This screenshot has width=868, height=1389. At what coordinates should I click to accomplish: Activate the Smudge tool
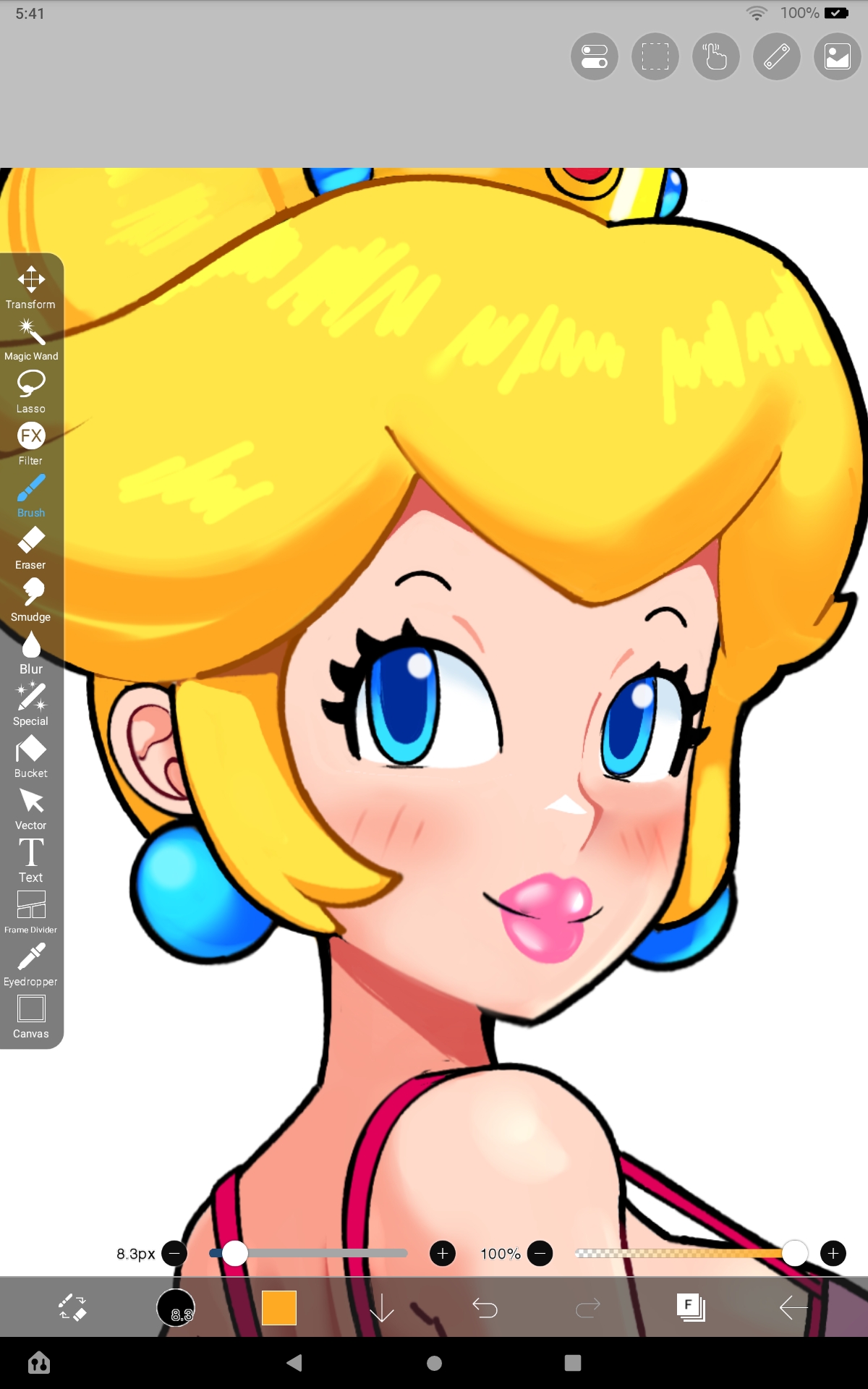point(31,600)
